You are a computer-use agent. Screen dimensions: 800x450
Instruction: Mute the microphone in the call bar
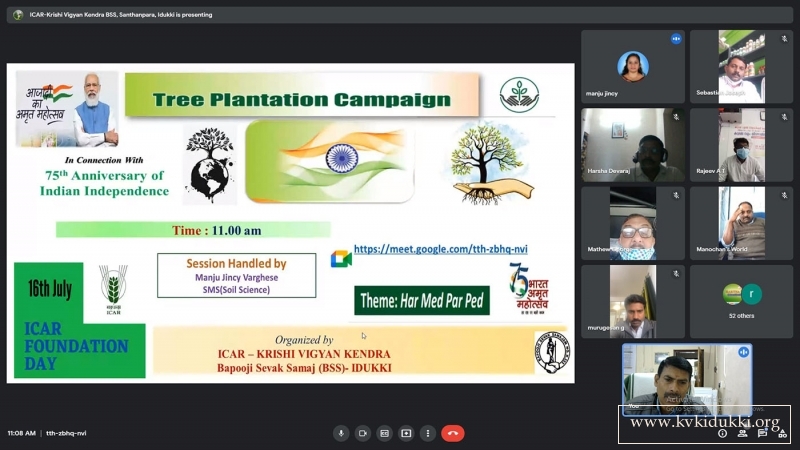341,433
